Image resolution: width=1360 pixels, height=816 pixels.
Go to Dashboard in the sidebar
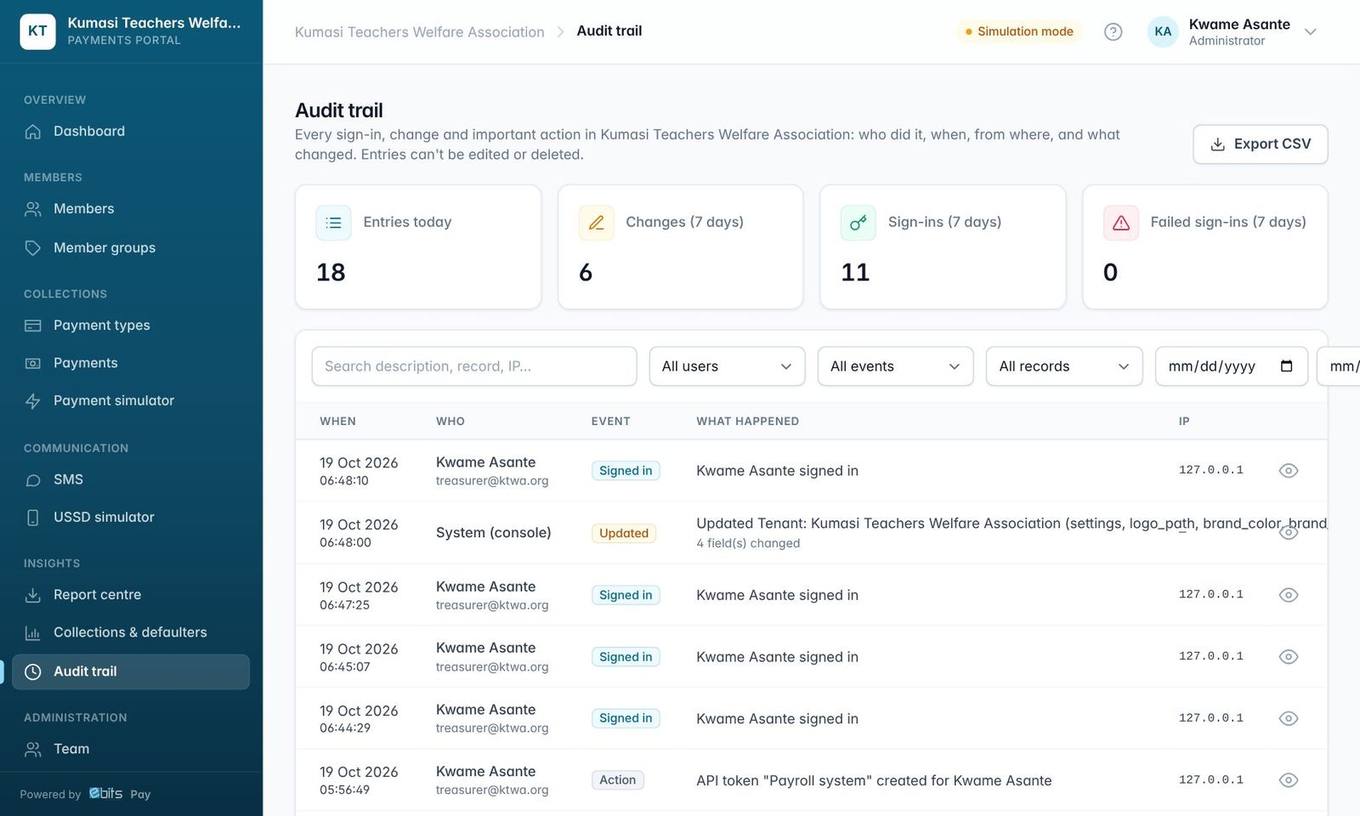[131, 131]
